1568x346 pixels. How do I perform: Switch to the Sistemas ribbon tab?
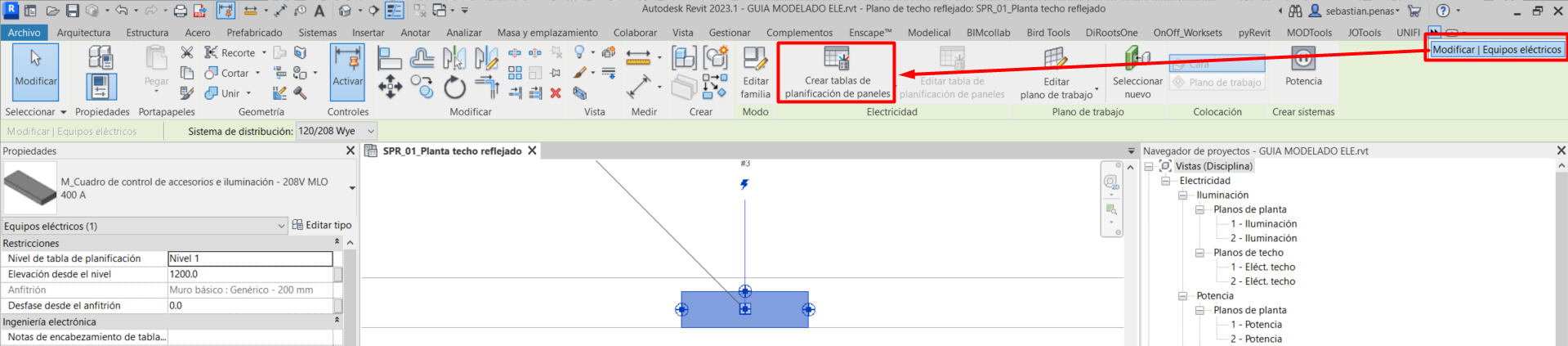coord(317,33)
